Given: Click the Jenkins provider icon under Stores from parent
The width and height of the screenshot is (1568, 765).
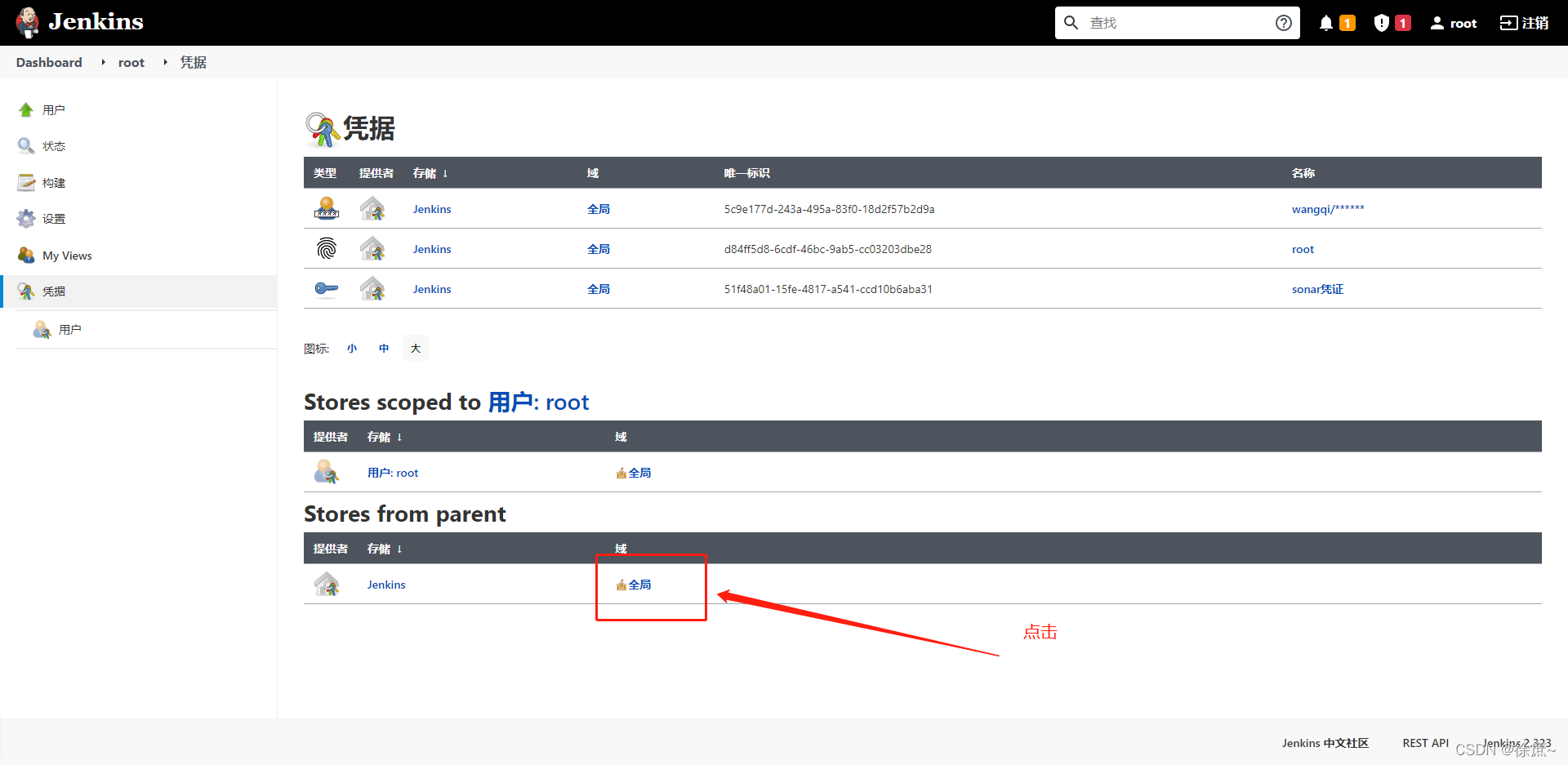Looking at the screenshot, I should [327, 585].
